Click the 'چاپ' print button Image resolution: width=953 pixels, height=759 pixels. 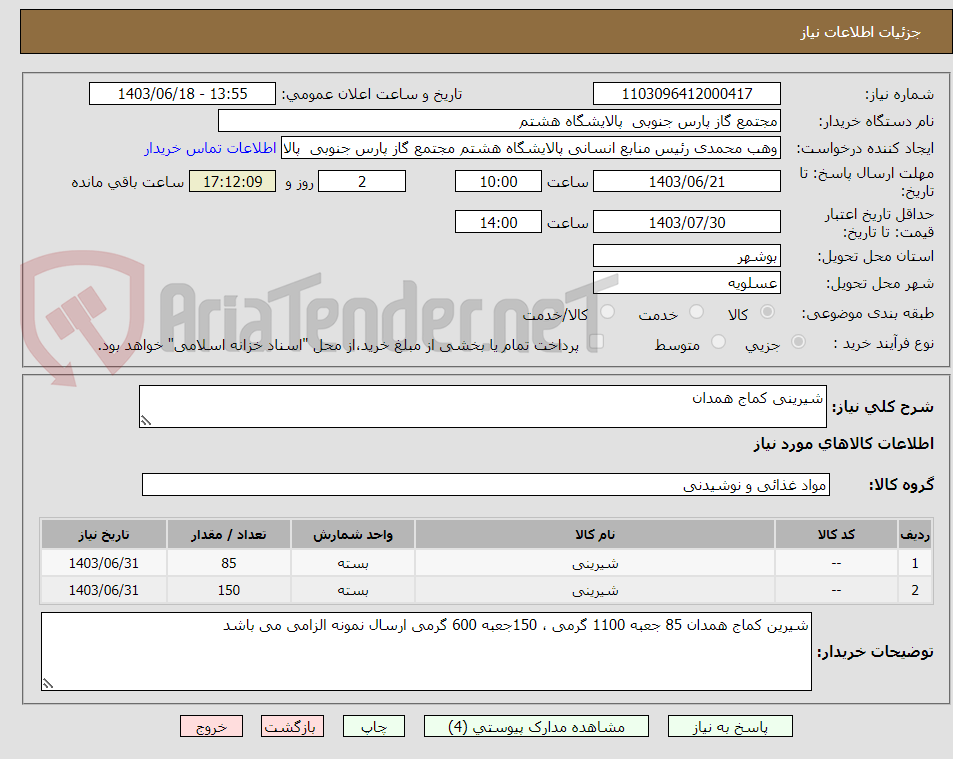(374, 727)
